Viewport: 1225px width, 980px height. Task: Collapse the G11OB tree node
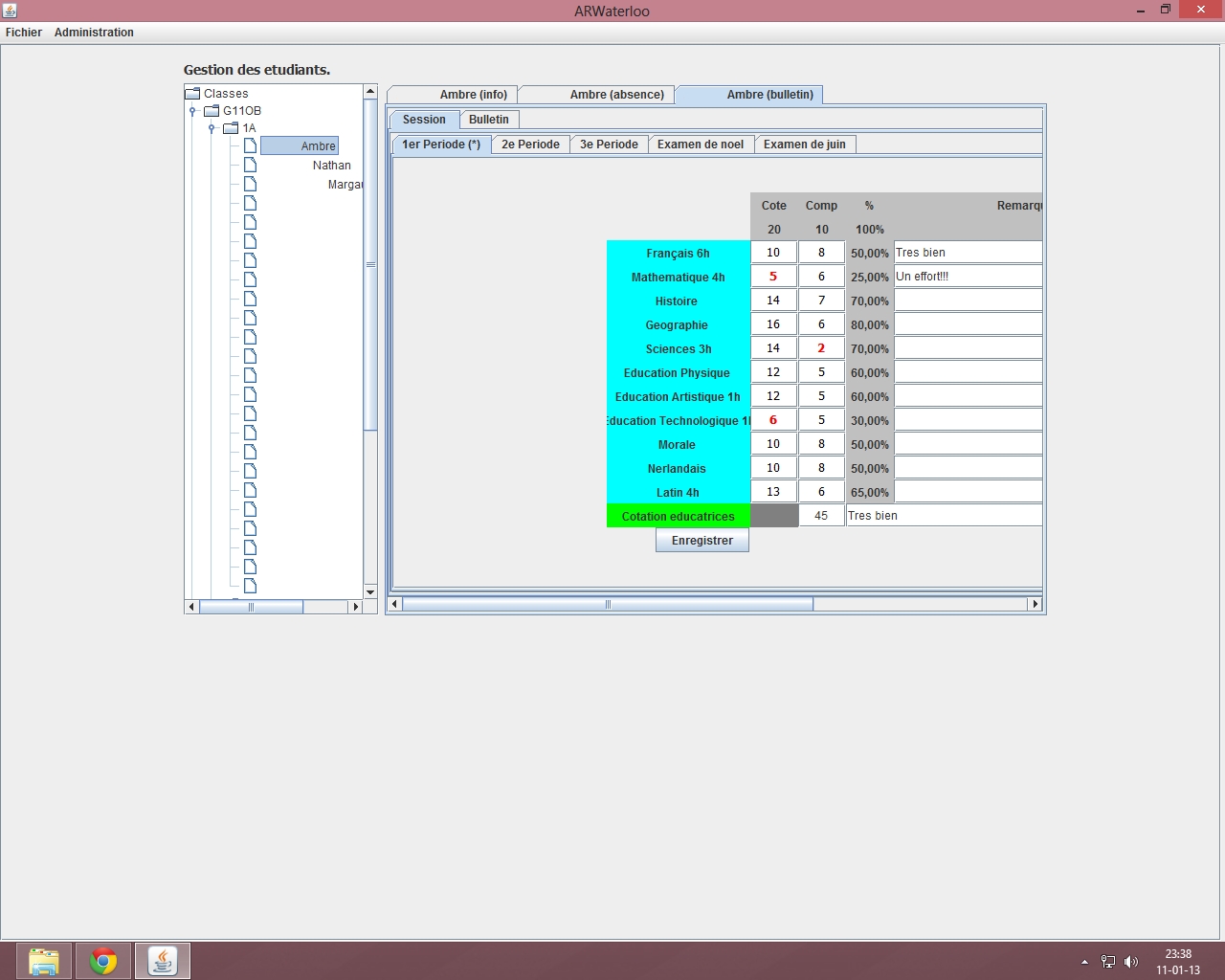(192, 111)
